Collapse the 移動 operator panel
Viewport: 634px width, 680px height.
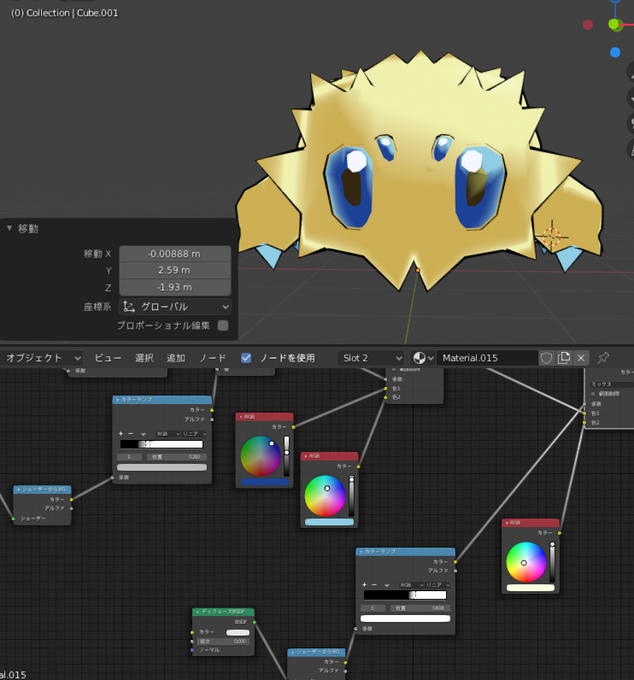9,228
